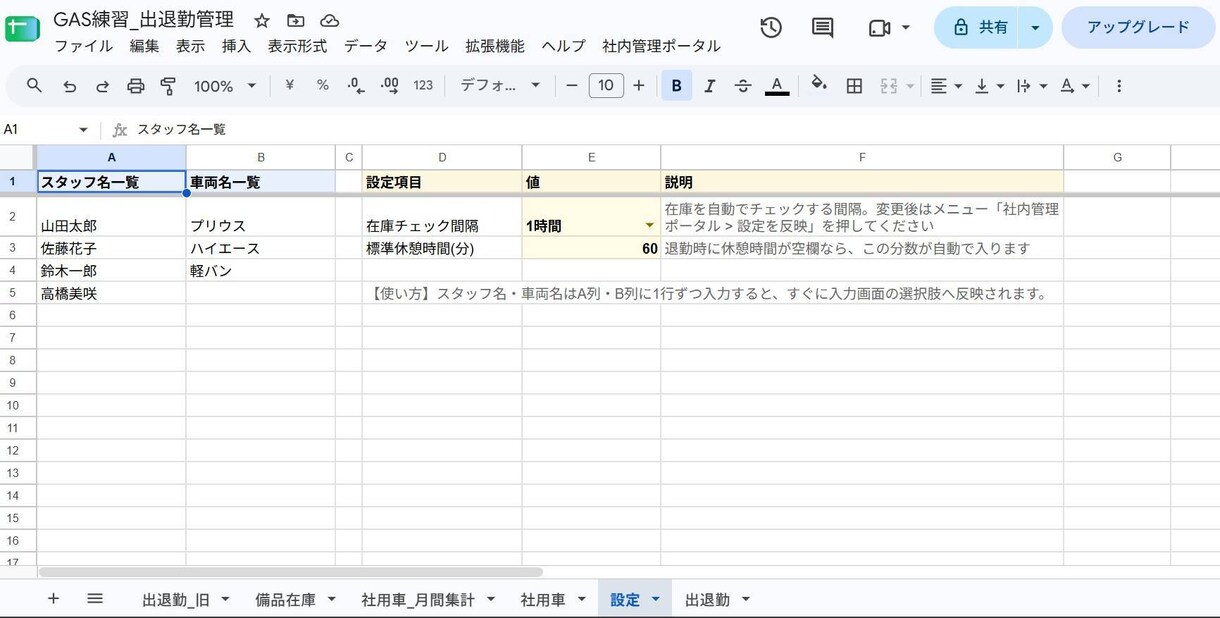
Task: Open the 挿入 menu
Action: point(236,46)
